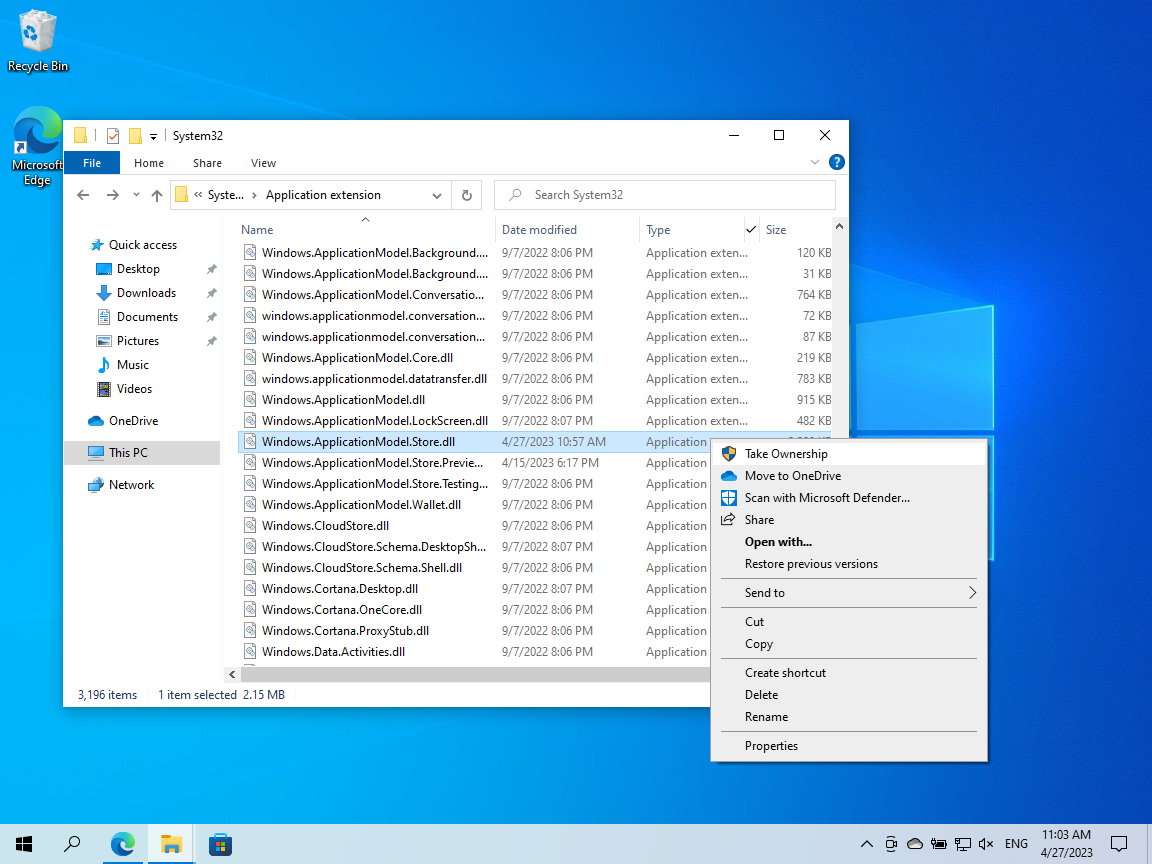Choose Rename from the context menu
This screenshot has width=1152, height=864.
coord(849,717)
